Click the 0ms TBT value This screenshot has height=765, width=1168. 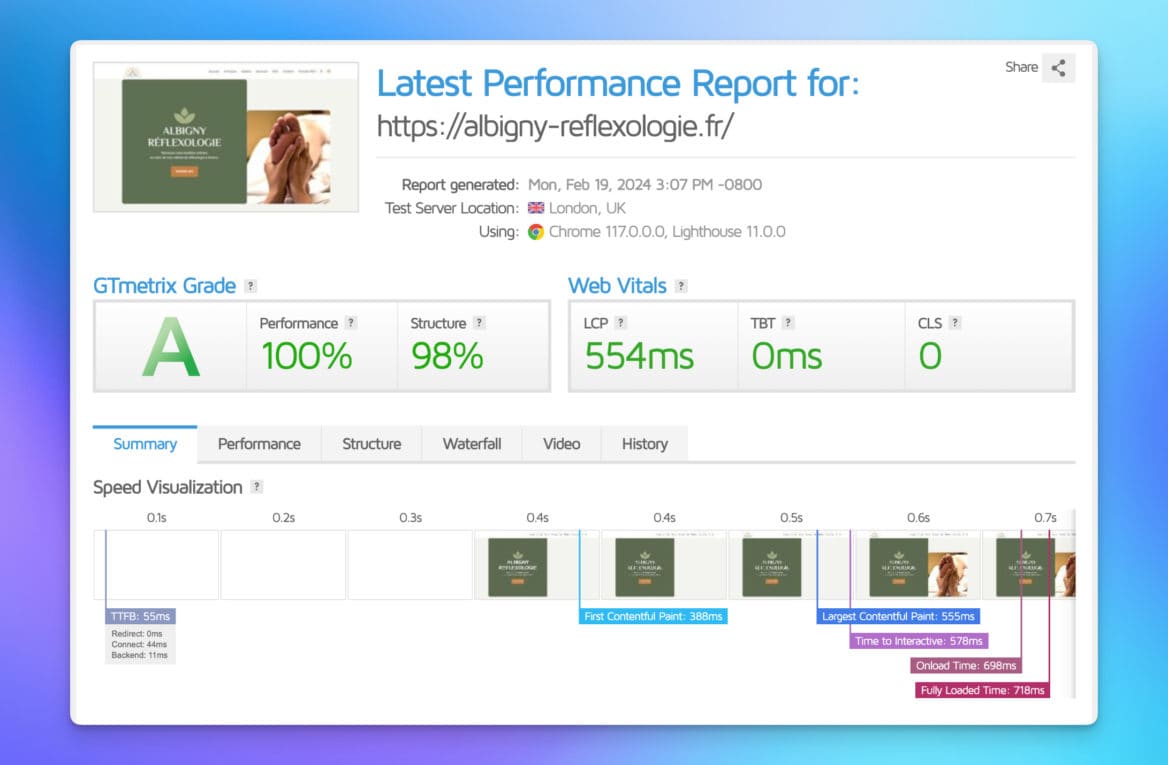pyautogui.click(x=787, y=356)
